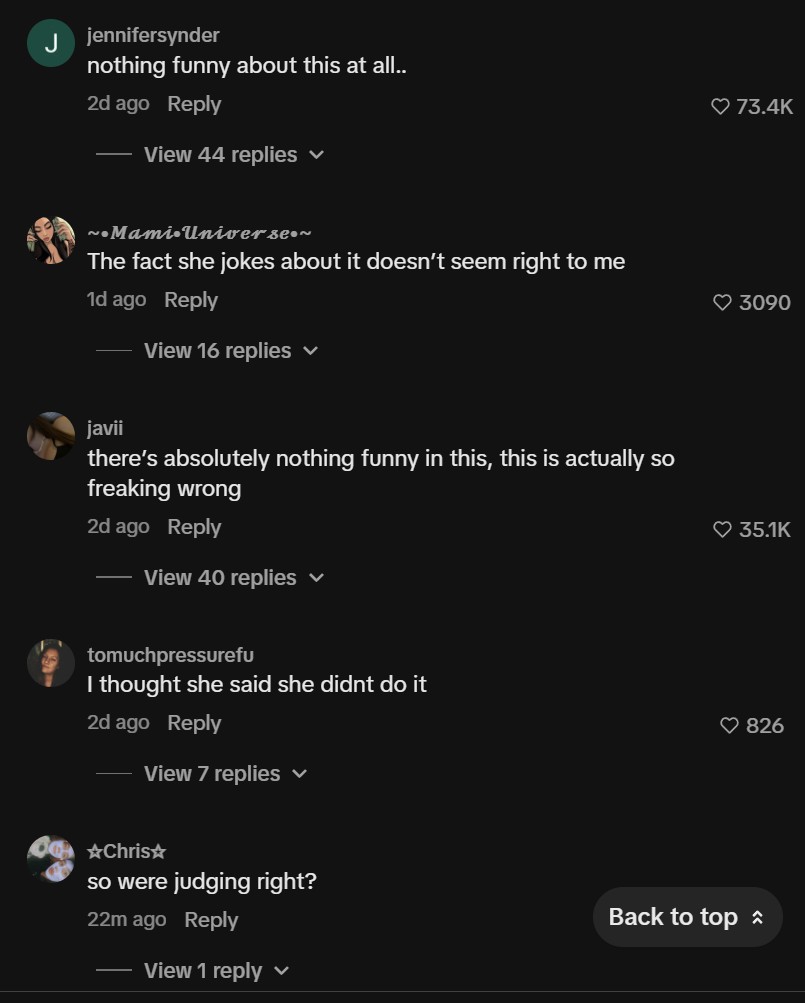
Task: Visit tomuchpressurefu's username link
Action: pyautogui.click(x=170, y=655)
